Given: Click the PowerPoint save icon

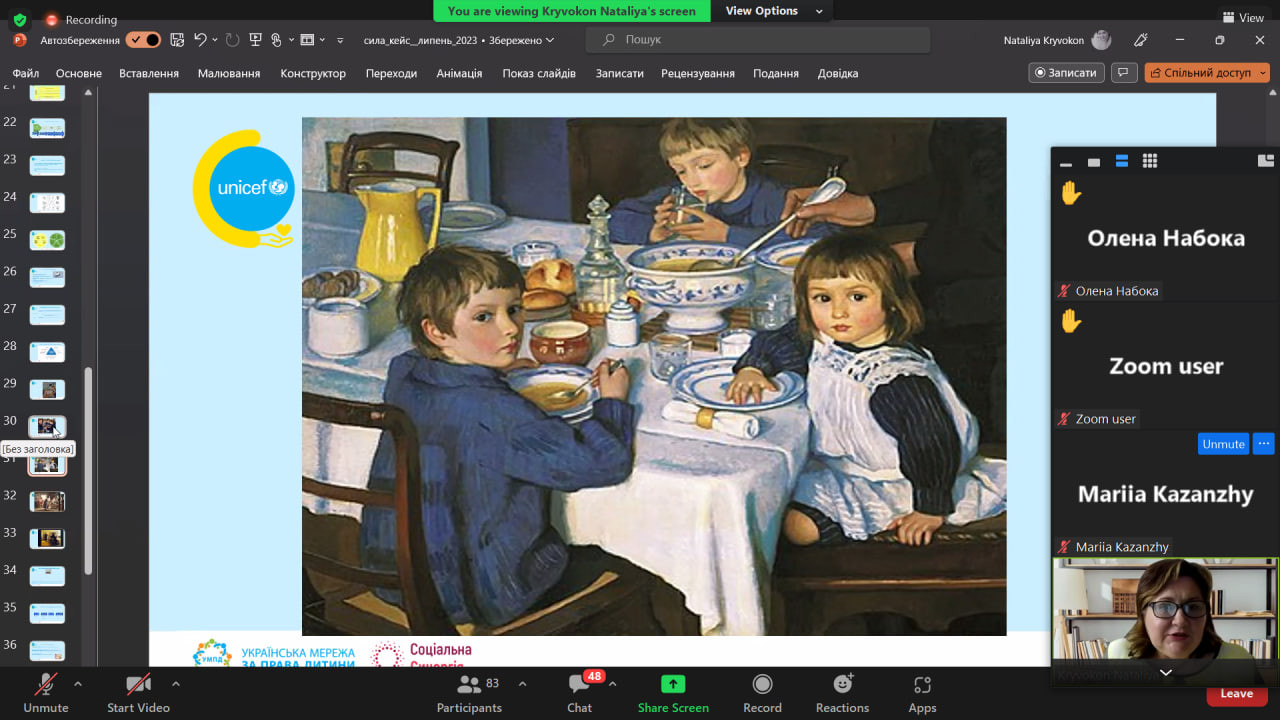Looking at the screenshot, I should tap(177, 40).
